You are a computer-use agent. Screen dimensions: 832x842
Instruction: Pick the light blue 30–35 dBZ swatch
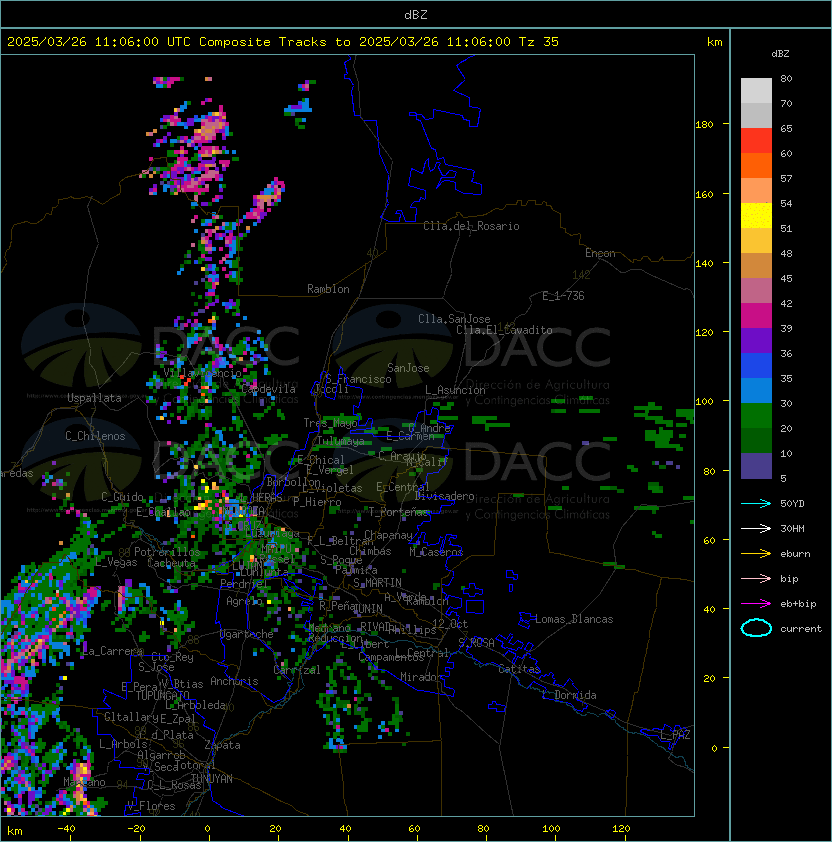tap(756, 390)
